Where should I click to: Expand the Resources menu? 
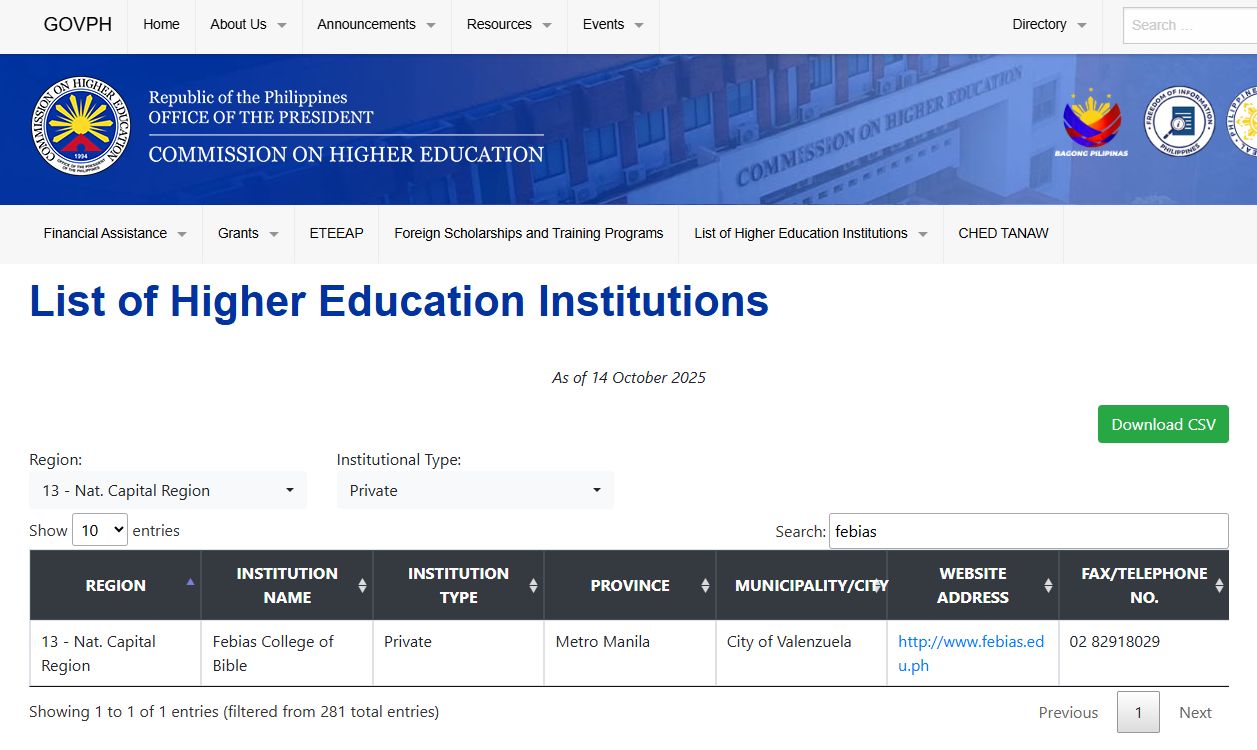pos(509,24)
